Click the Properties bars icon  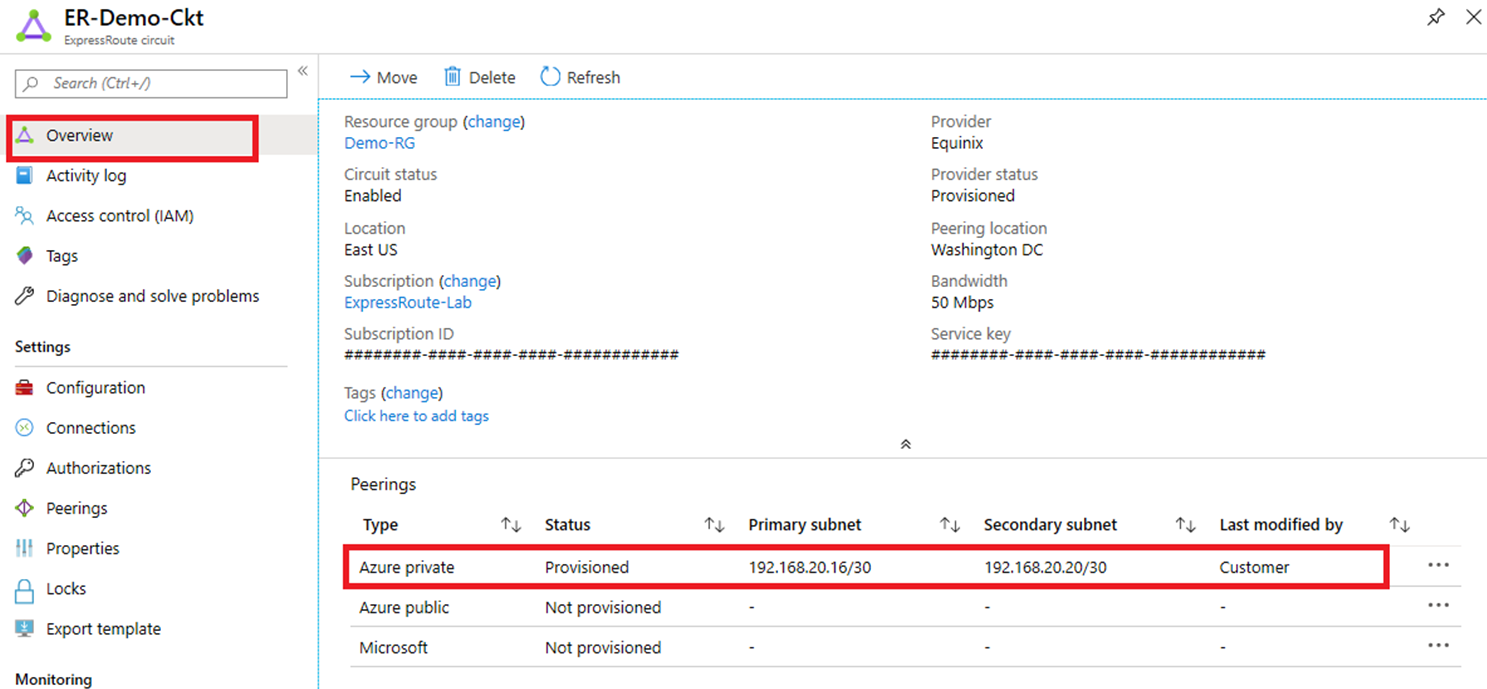click(x=25, y=548)
